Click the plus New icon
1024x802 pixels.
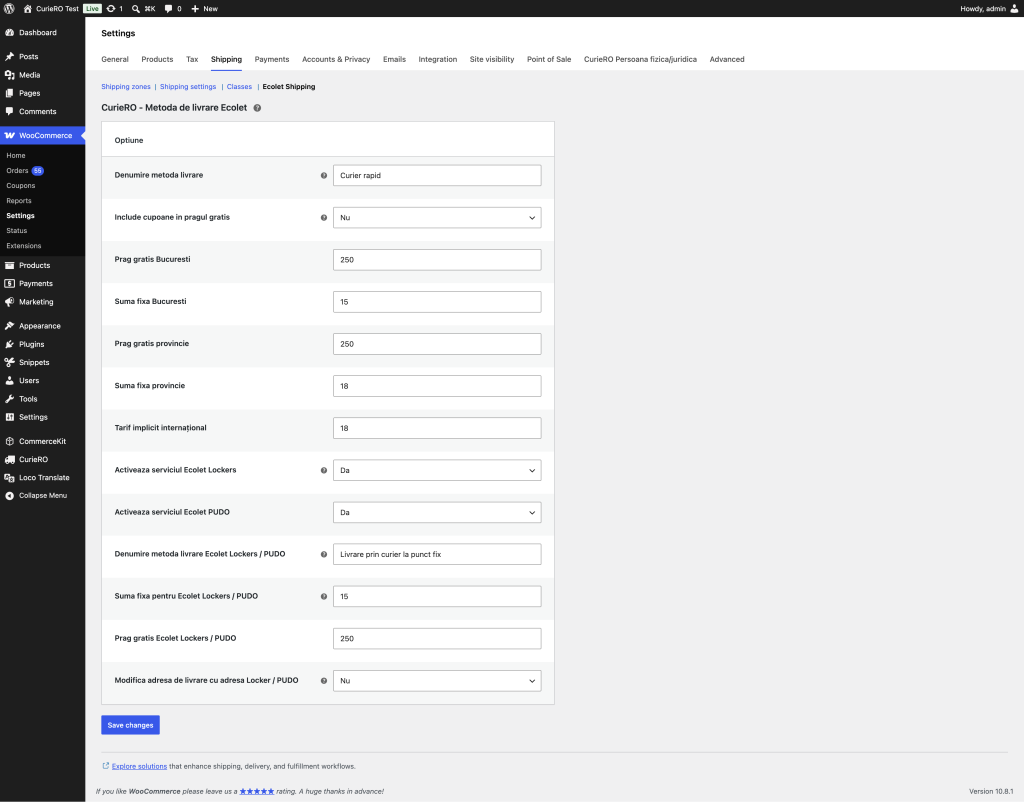coord(195,8)
